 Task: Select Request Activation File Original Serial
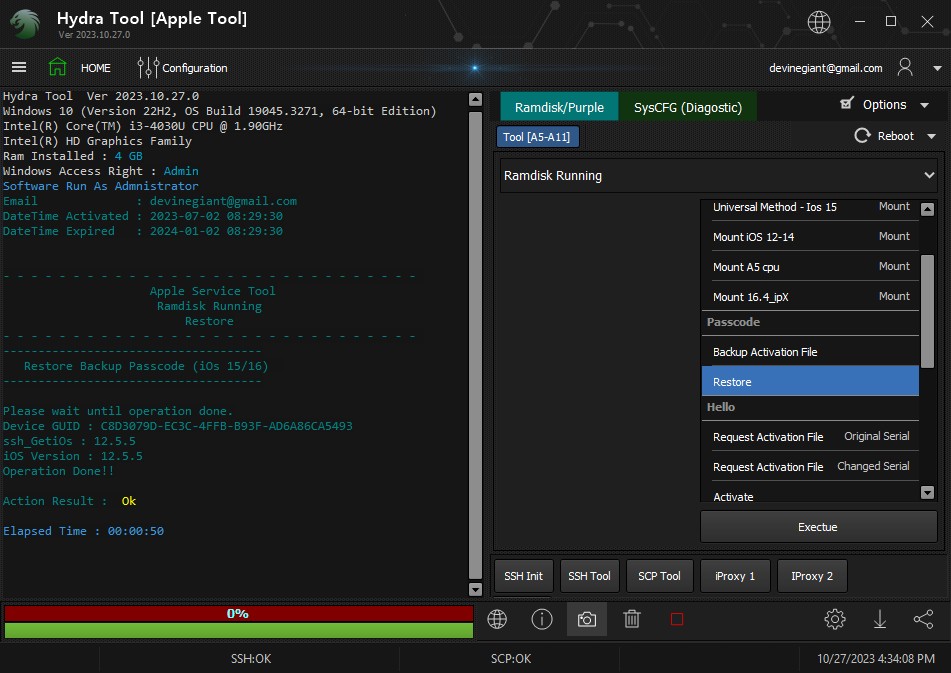click(x=810, y=437)
